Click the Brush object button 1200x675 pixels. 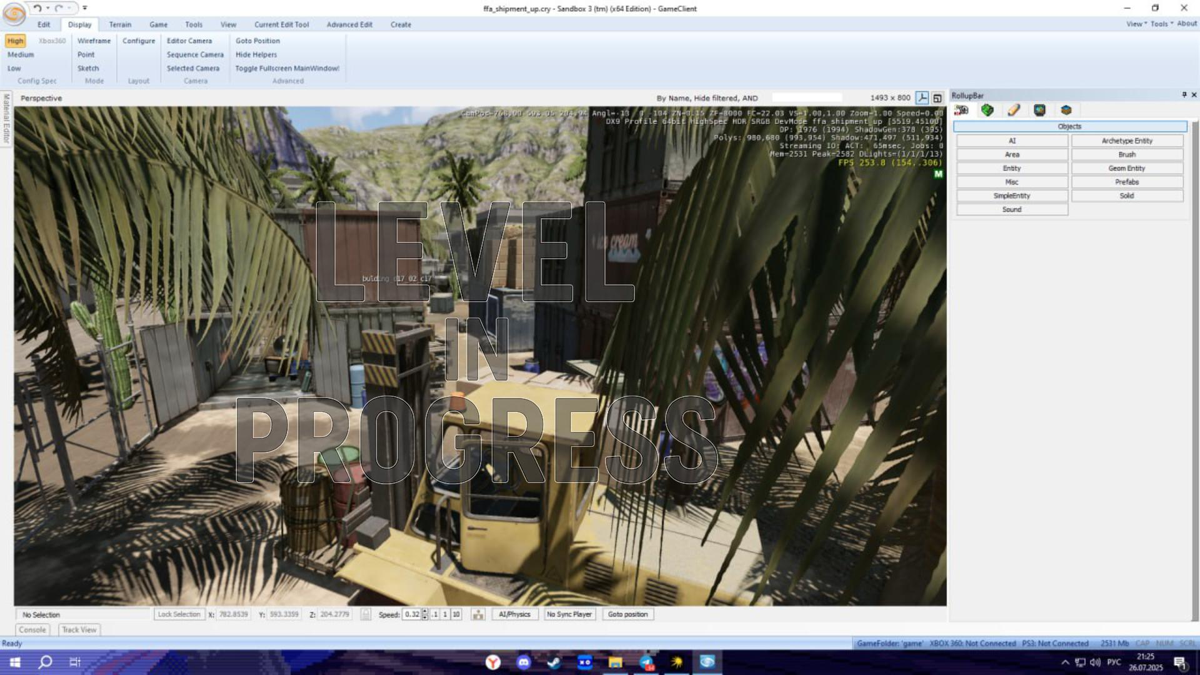1127,155
